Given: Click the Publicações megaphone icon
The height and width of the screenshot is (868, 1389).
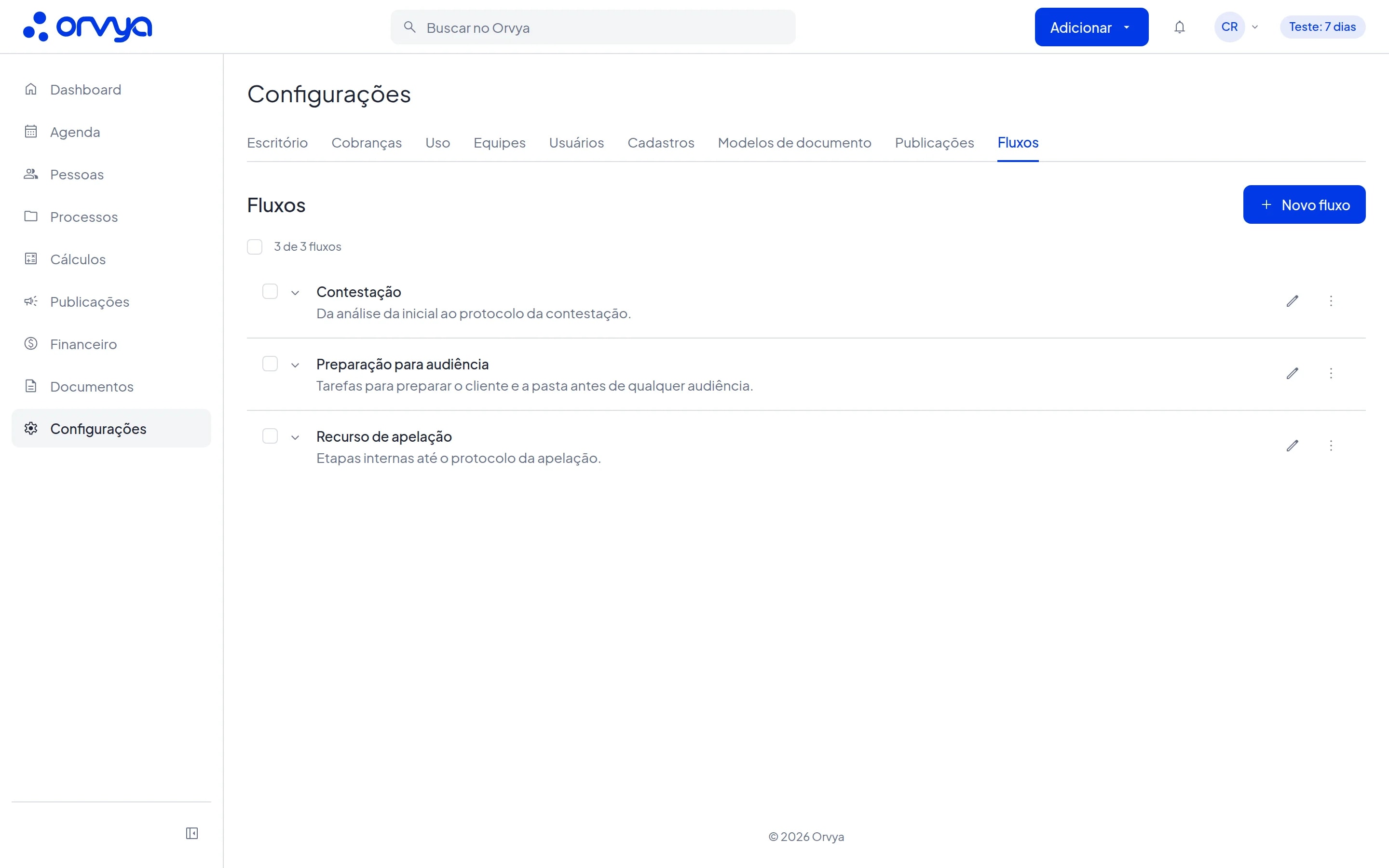Looking at the screenshot, I should click(x=31, y=301).
